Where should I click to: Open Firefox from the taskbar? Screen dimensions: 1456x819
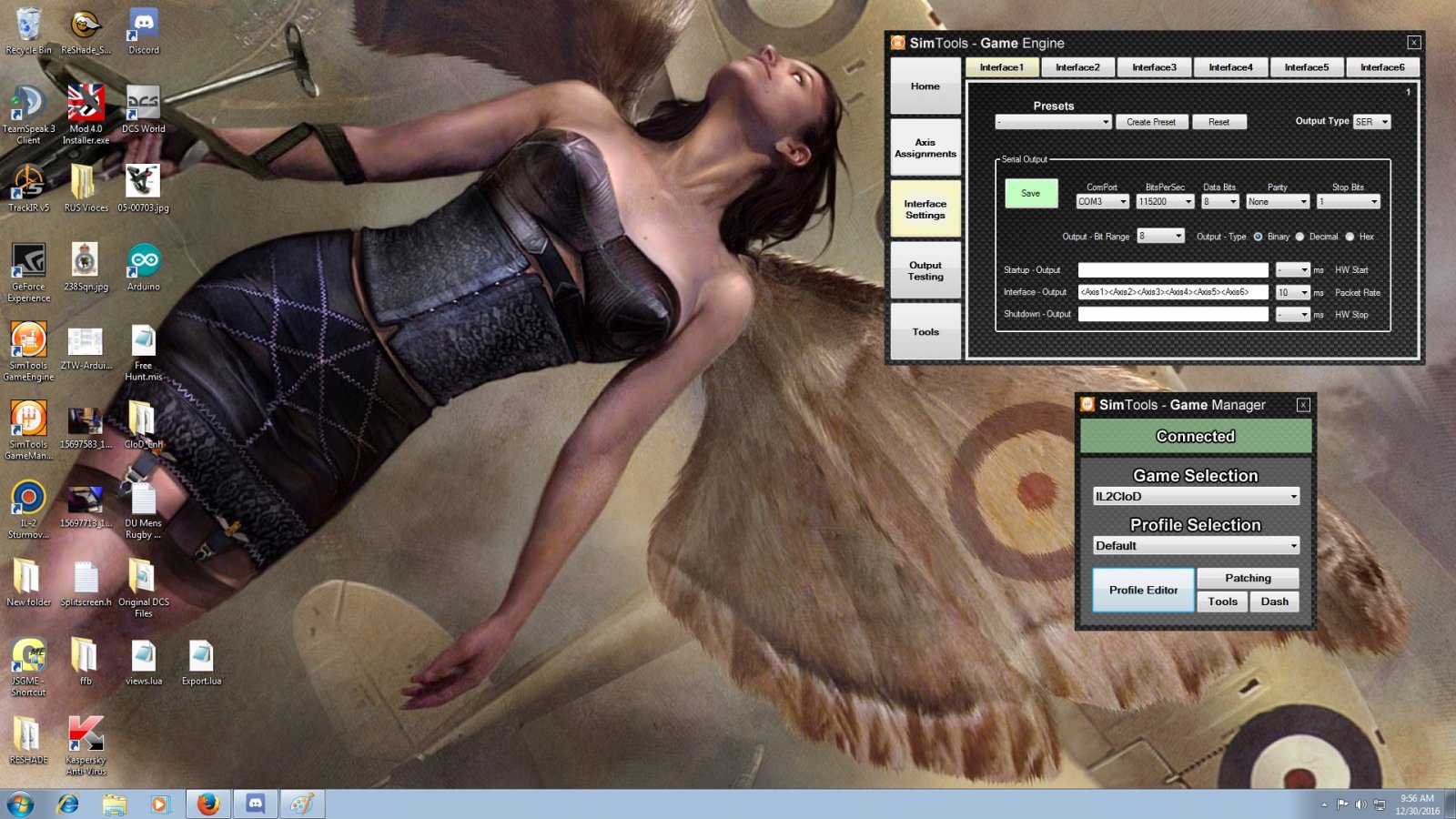point(208,804)
